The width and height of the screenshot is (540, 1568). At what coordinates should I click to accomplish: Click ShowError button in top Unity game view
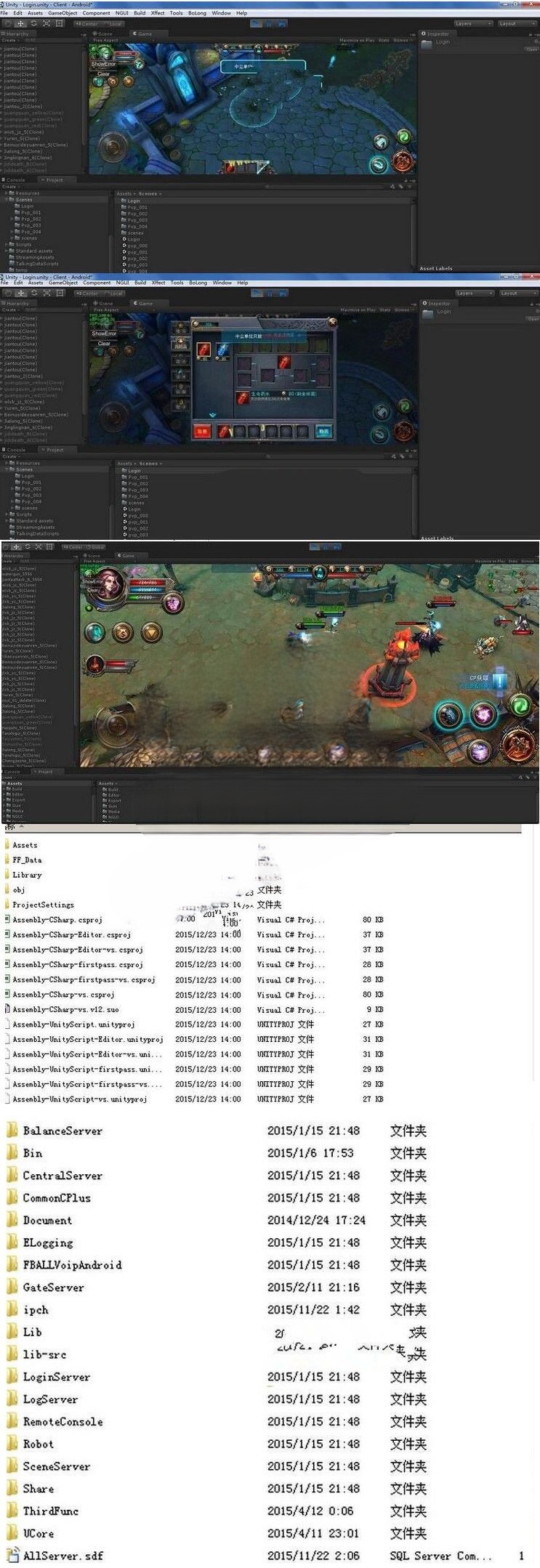104,64
